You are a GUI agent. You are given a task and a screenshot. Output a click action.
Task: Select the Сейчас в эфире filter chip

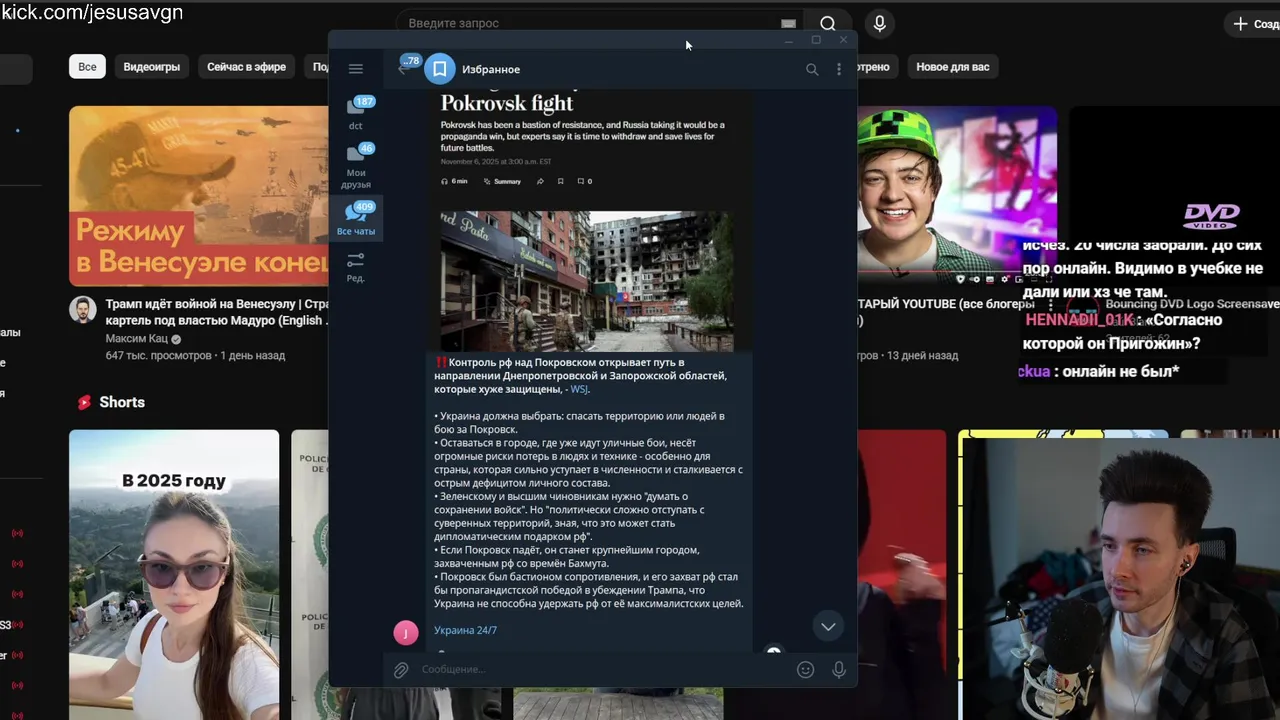point(246,67)
